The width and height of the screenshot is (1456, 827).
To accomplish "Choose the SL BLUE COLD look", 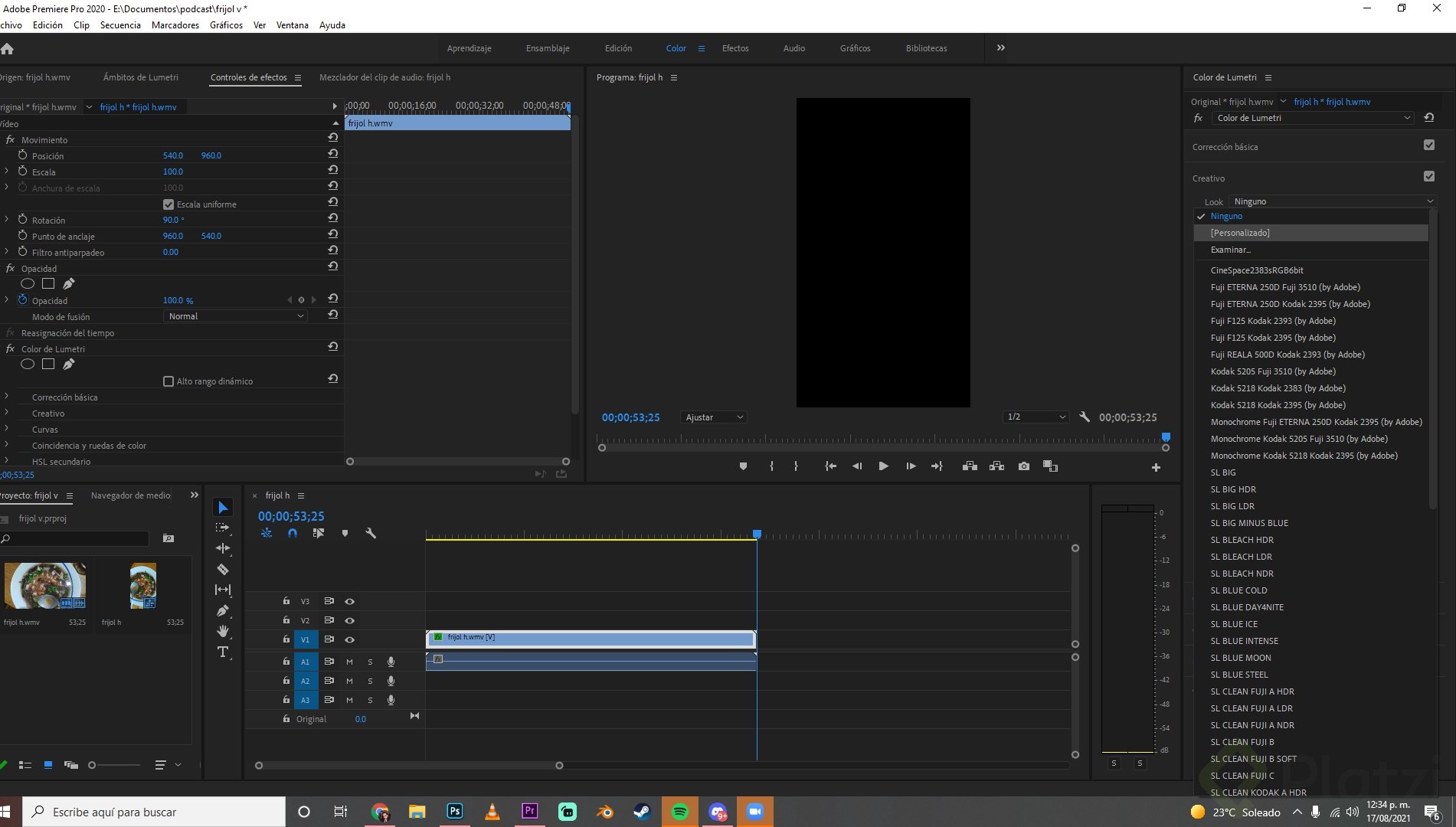I will click(x=1238, y=590).
